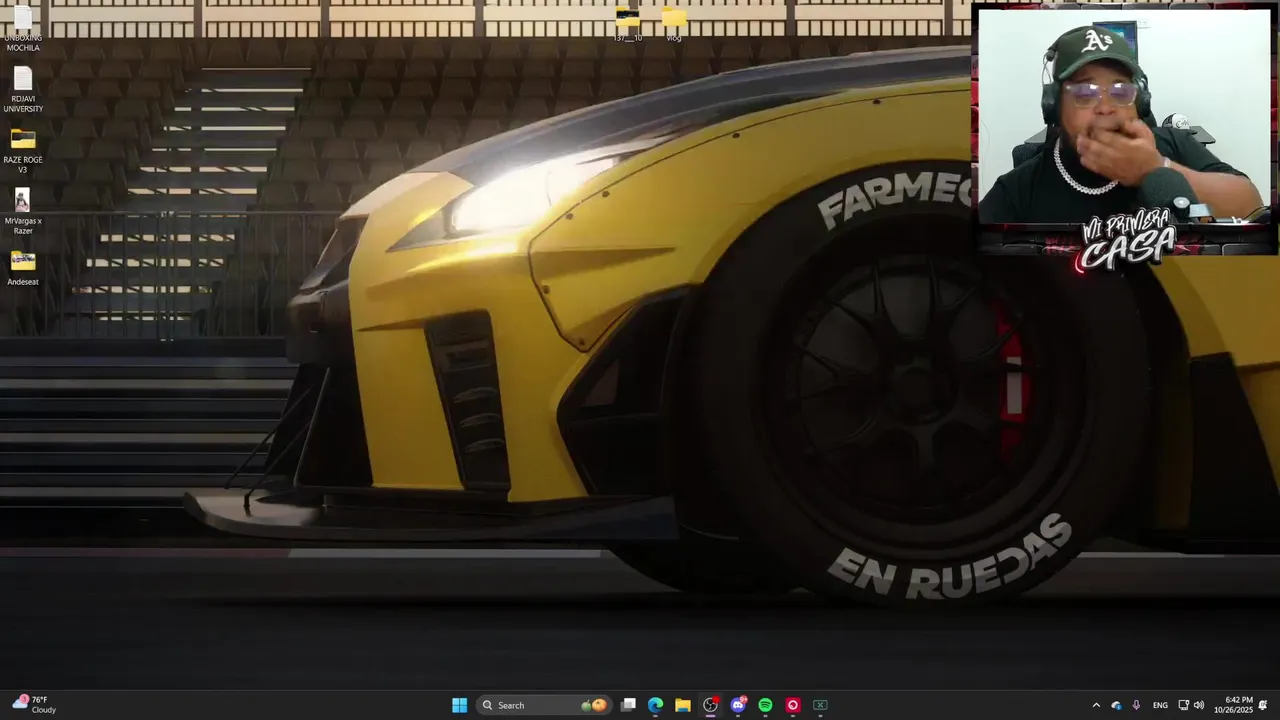Open the weather widget showing 76°F Cloudy
This screenshot has height=720, width=1280.
pyautogui.click(x=36, y=705)
